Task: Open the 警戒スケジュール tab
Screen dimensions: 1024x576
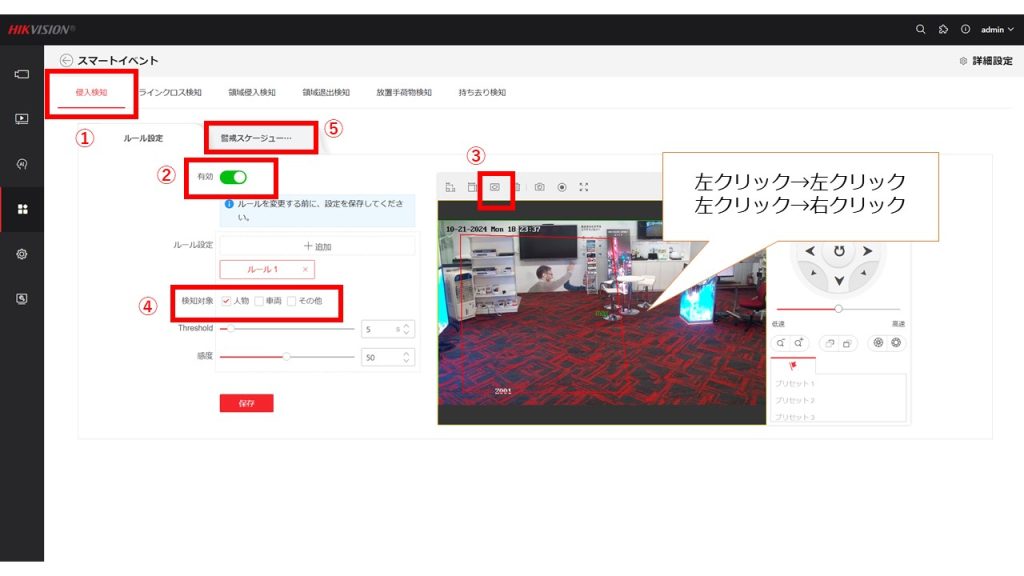Action: [256, 138]
